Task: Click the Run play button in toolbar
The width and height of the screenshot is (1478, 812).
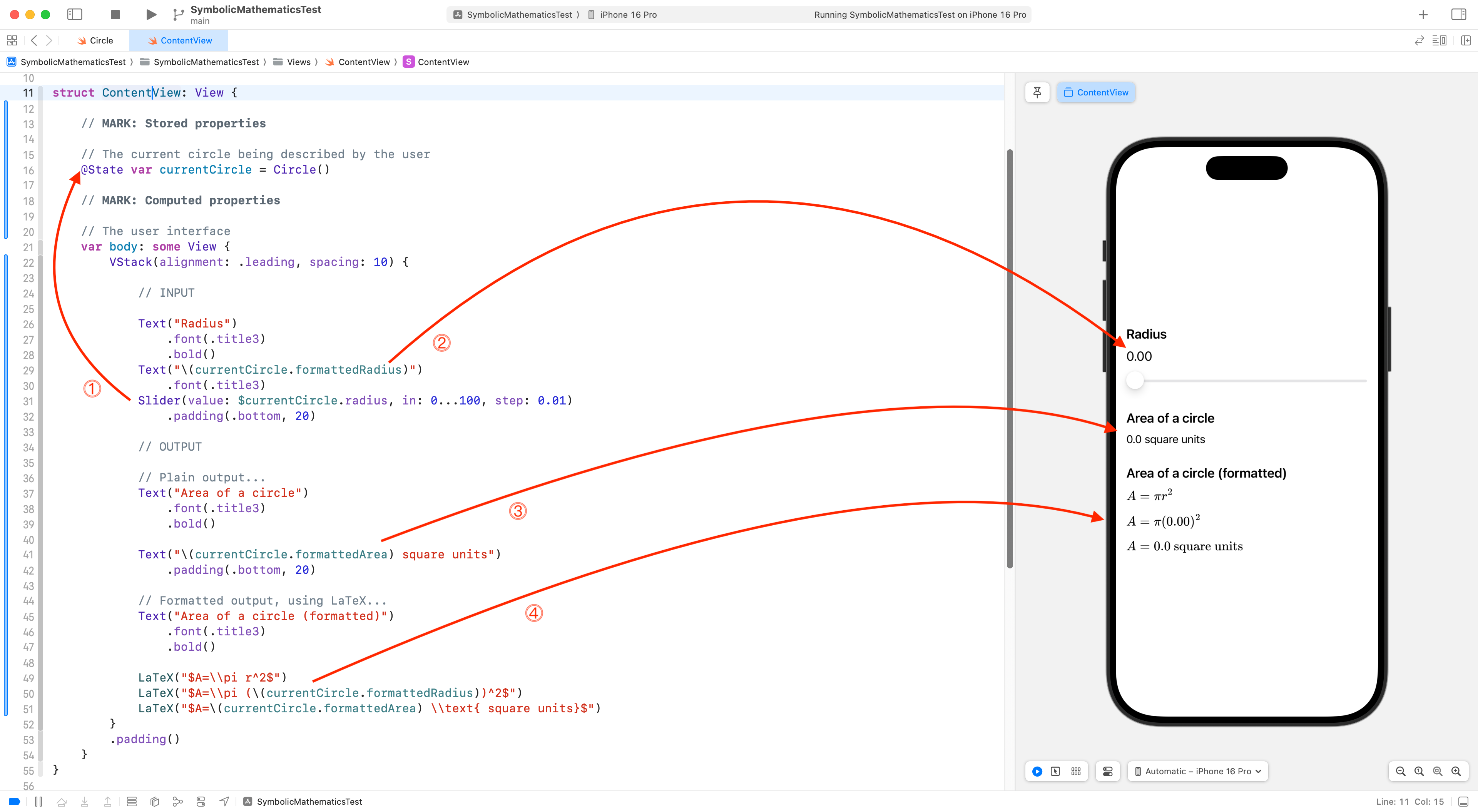Action: pos(151,14)
